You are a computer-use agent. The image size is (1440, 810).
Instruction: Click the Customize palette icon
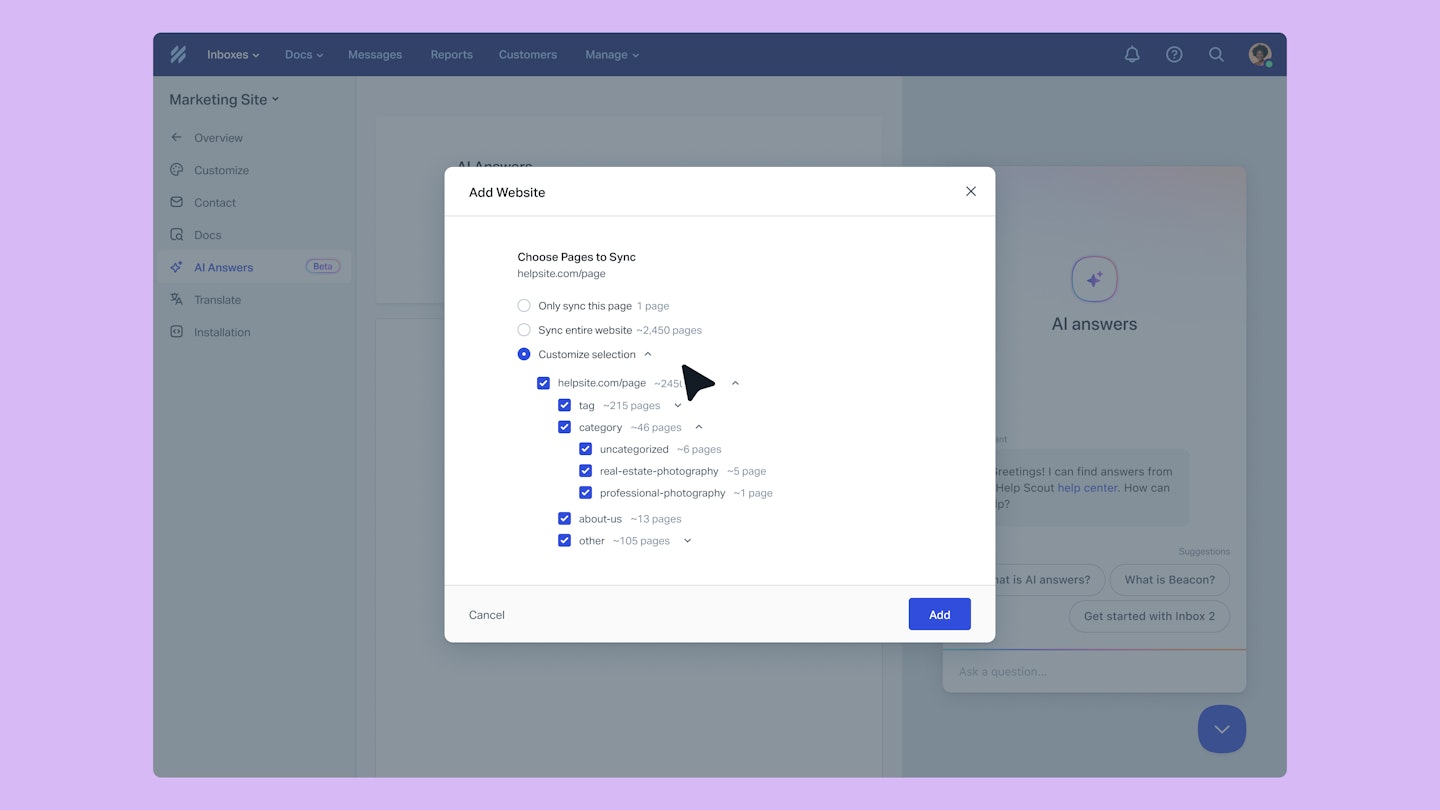coord(176,170)
